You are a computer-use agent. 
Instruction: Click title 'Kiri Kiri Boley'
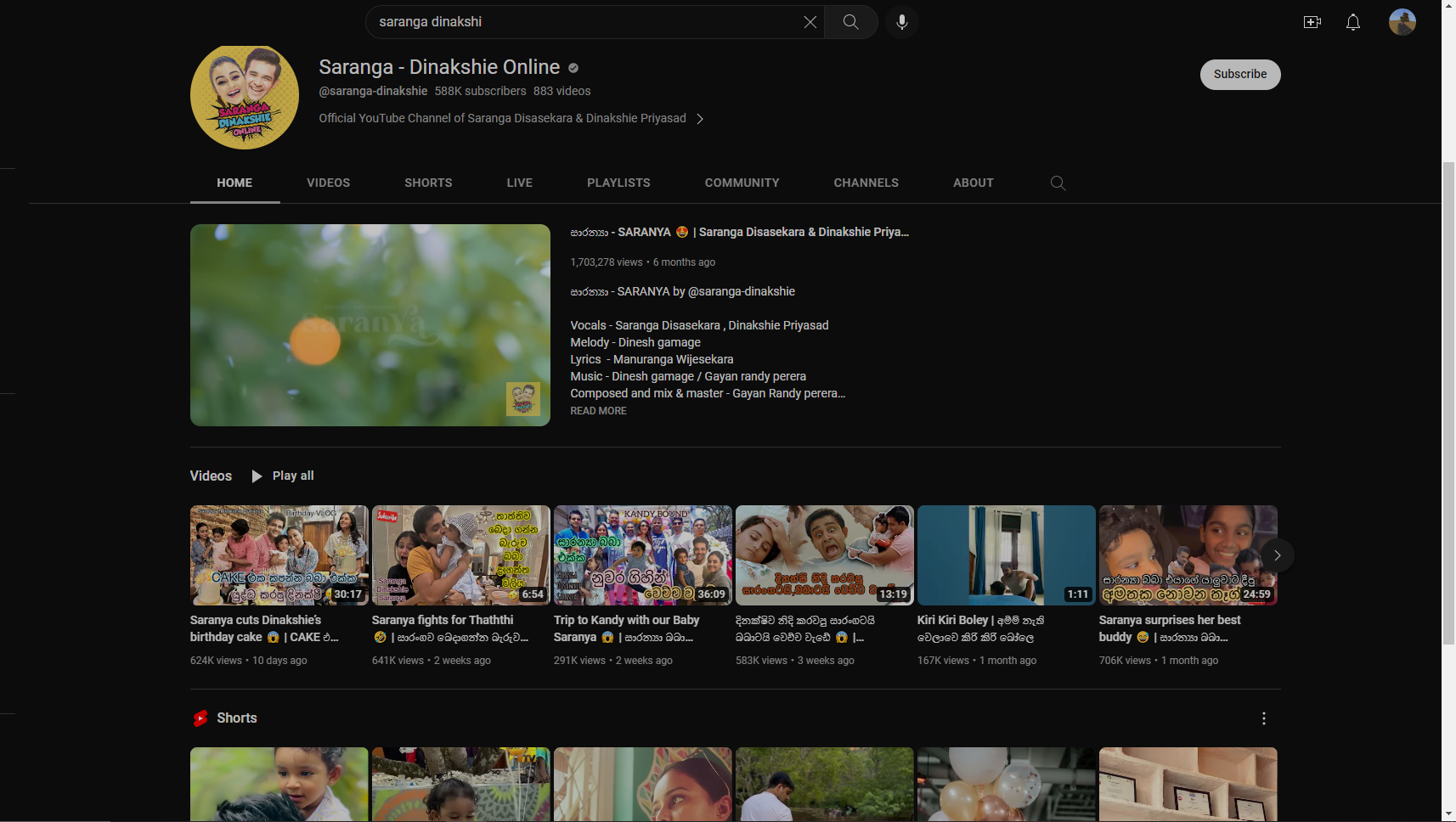click(981, 628)
